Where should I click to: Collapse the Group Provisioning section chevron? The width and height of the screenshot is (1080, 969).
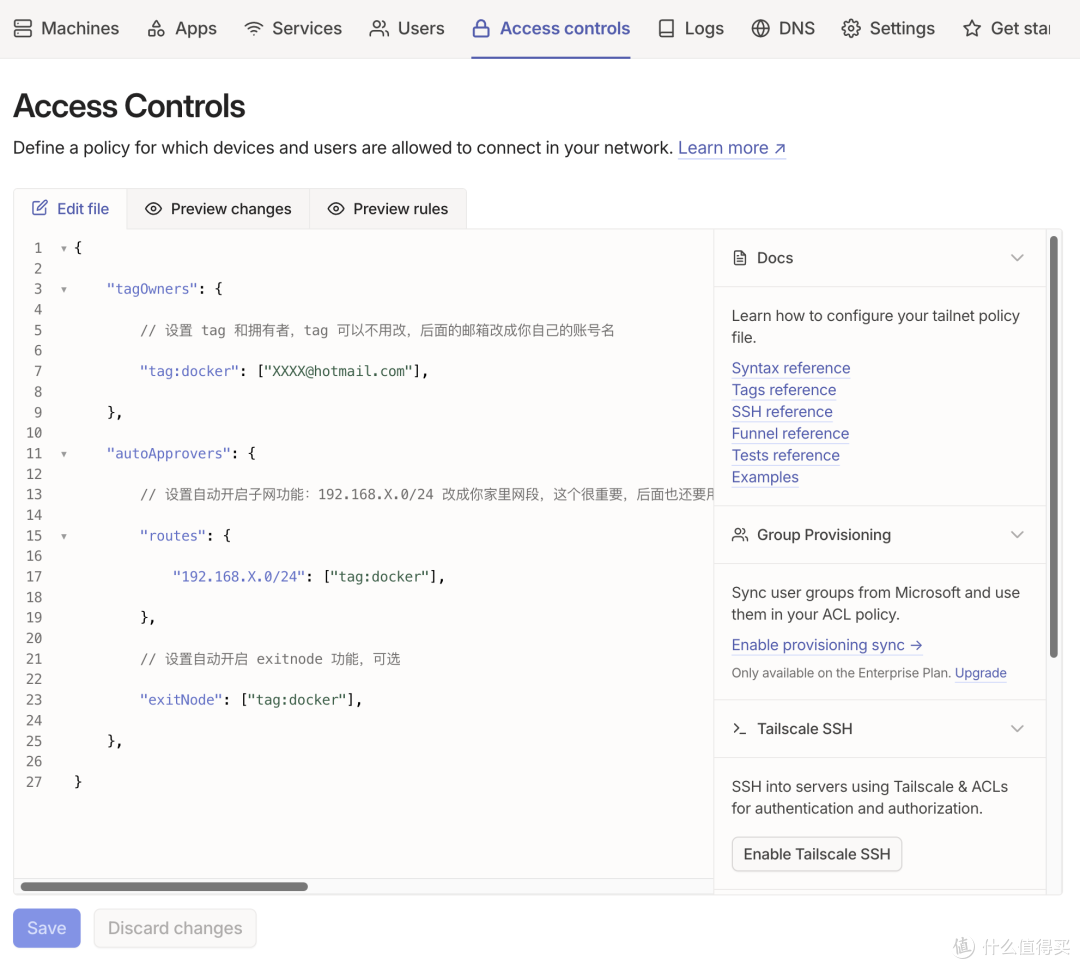tap(1017, 534)
